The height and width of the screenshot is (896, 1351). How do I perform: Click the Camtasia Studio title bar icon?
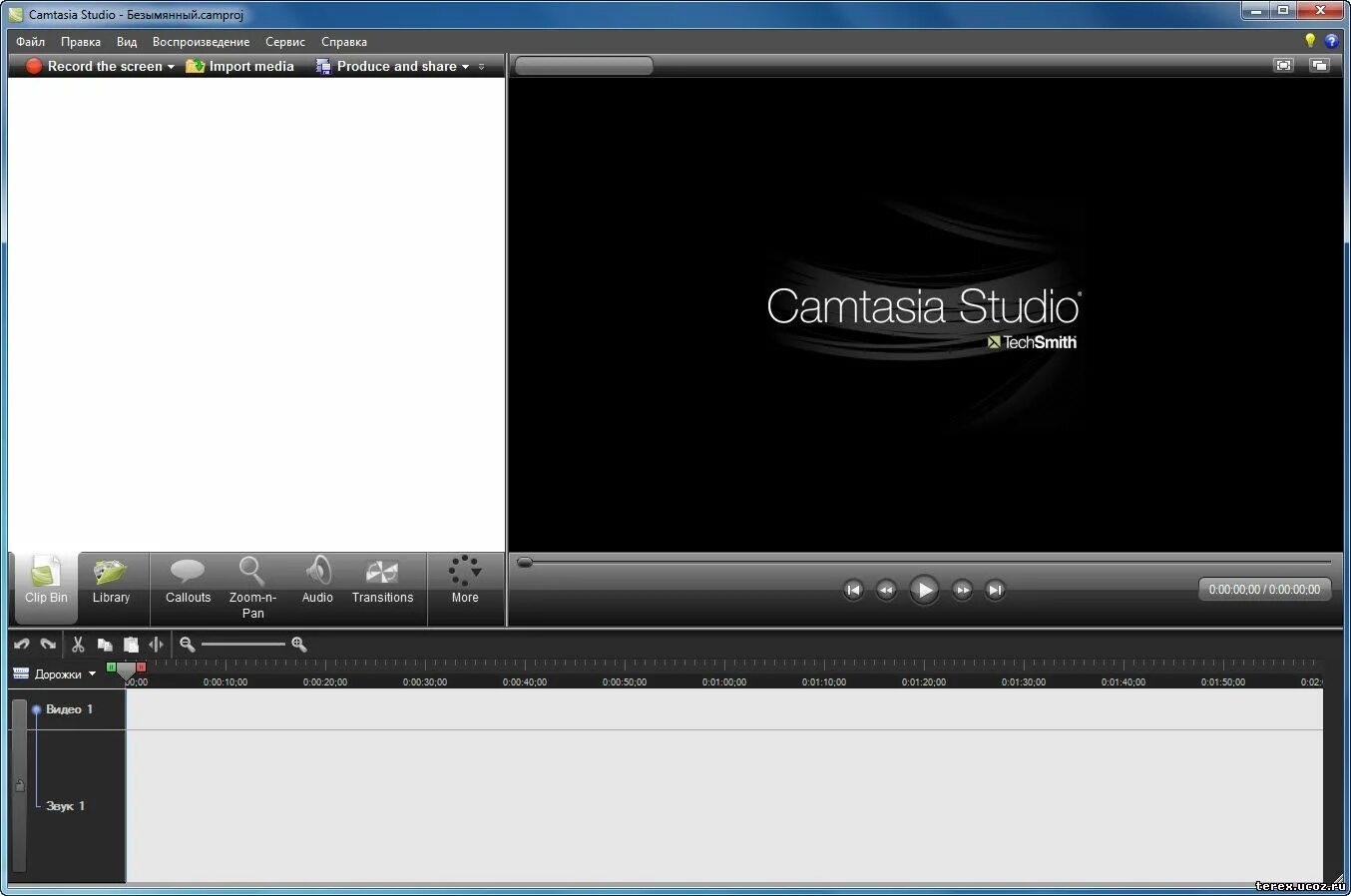pos(16,15)
